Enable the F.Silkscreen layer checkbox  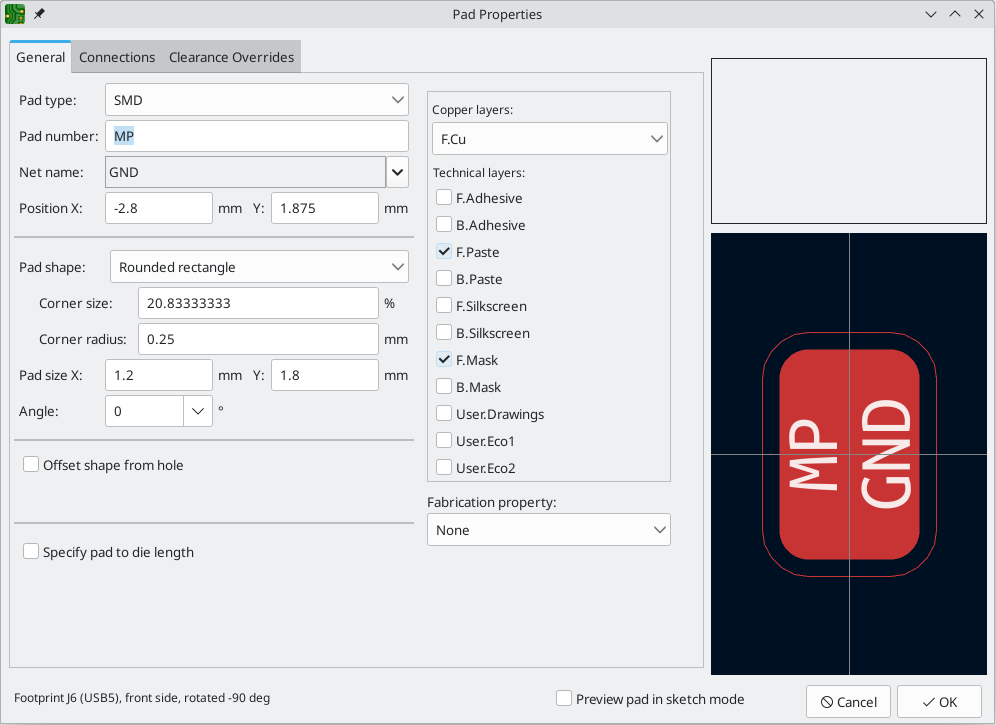(x=444, y=306)
